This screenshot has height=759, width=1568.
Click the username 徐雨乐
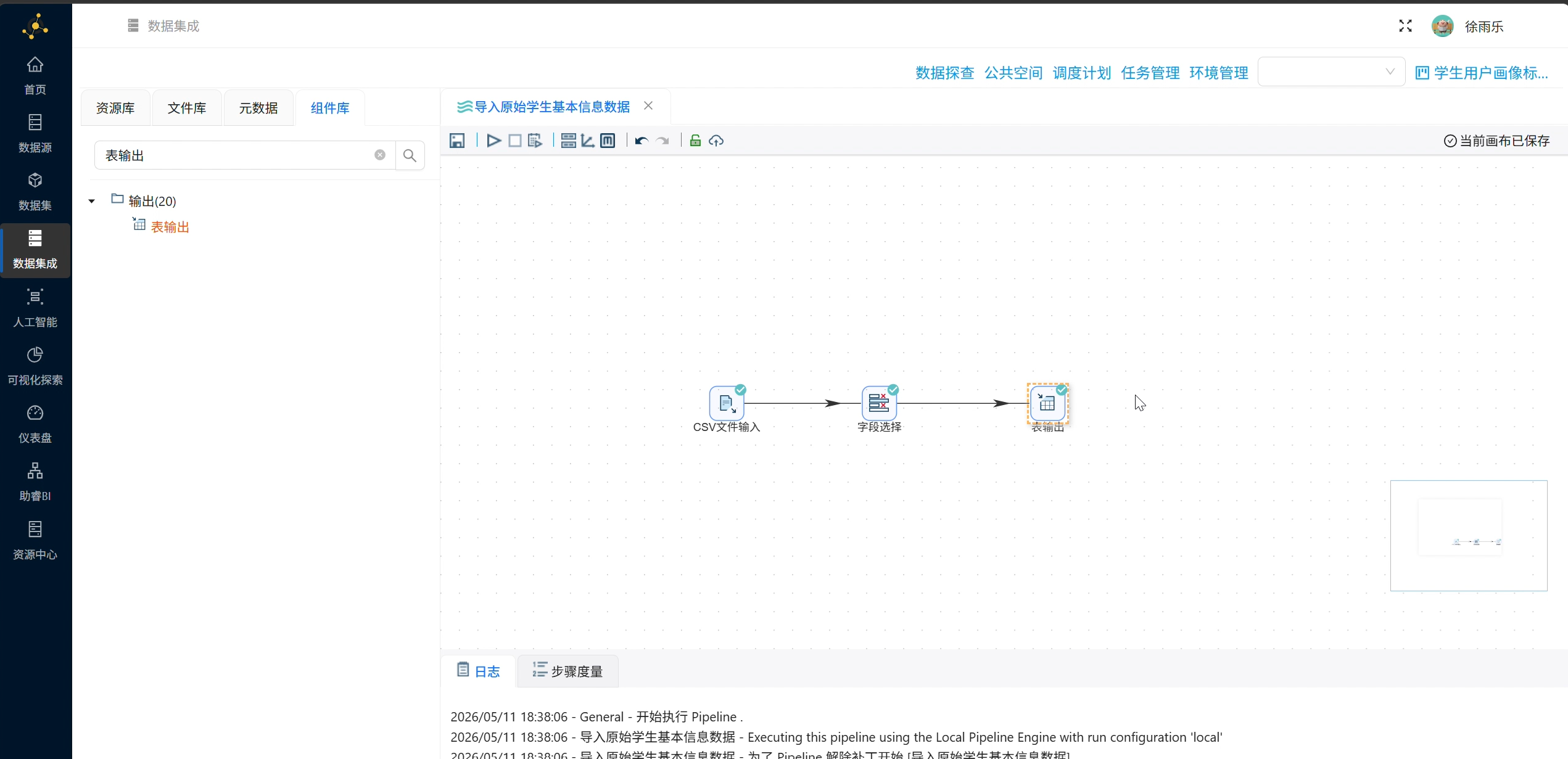coord(1483,27)
